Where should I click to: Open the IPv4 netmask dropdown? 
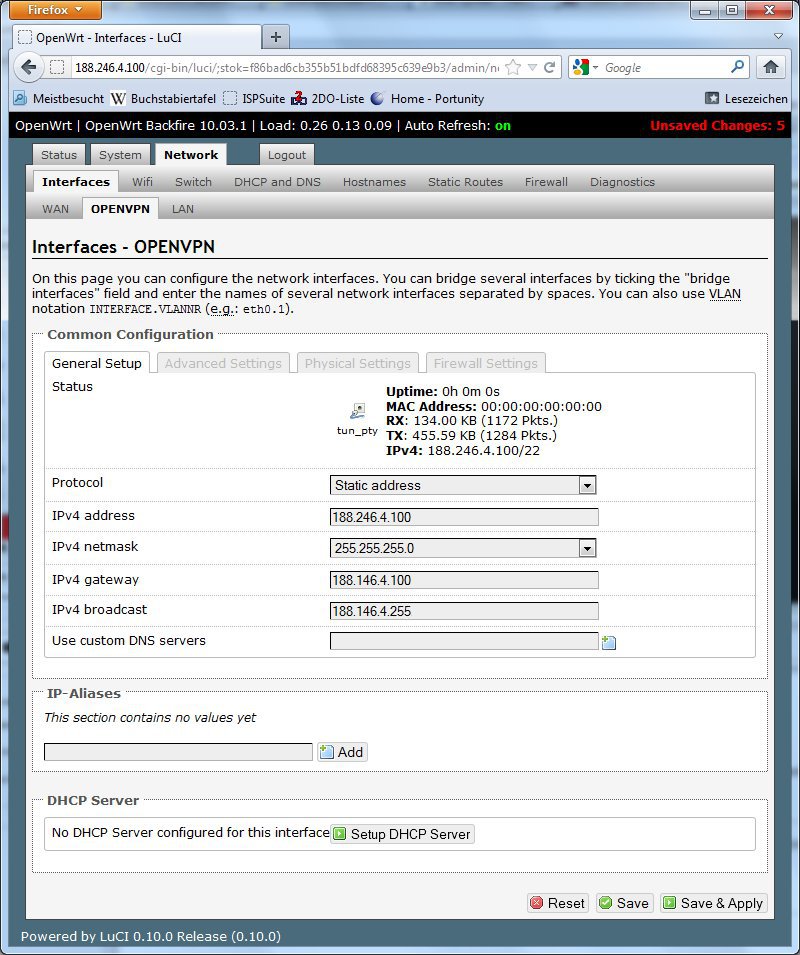(587, 548)
